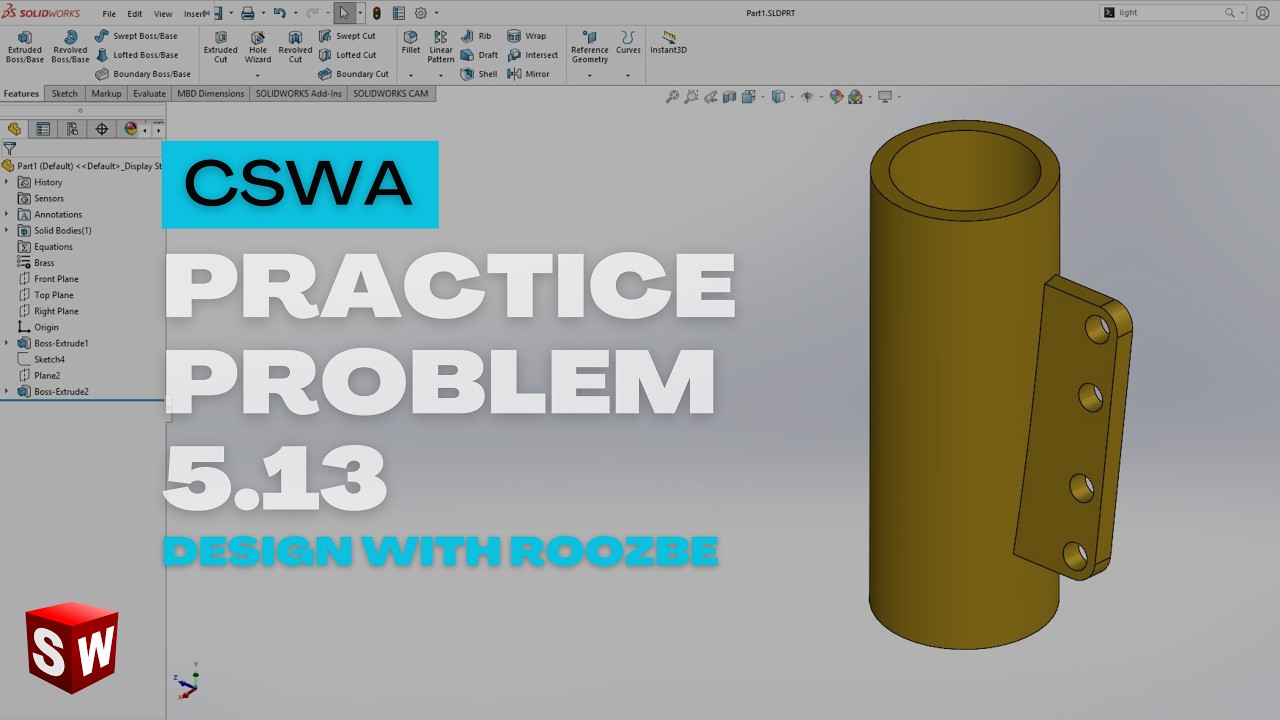Click the Zoom to Area icon
The width and height of the screenshot is (1280, 720).
(691, 97)
